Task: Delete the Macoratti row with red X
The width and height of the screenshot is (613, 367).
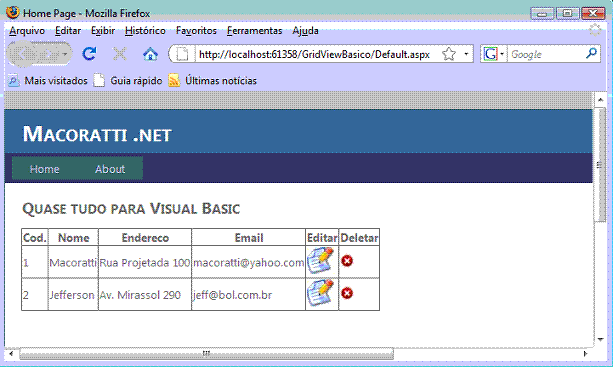Action: (x=347, y=261)
